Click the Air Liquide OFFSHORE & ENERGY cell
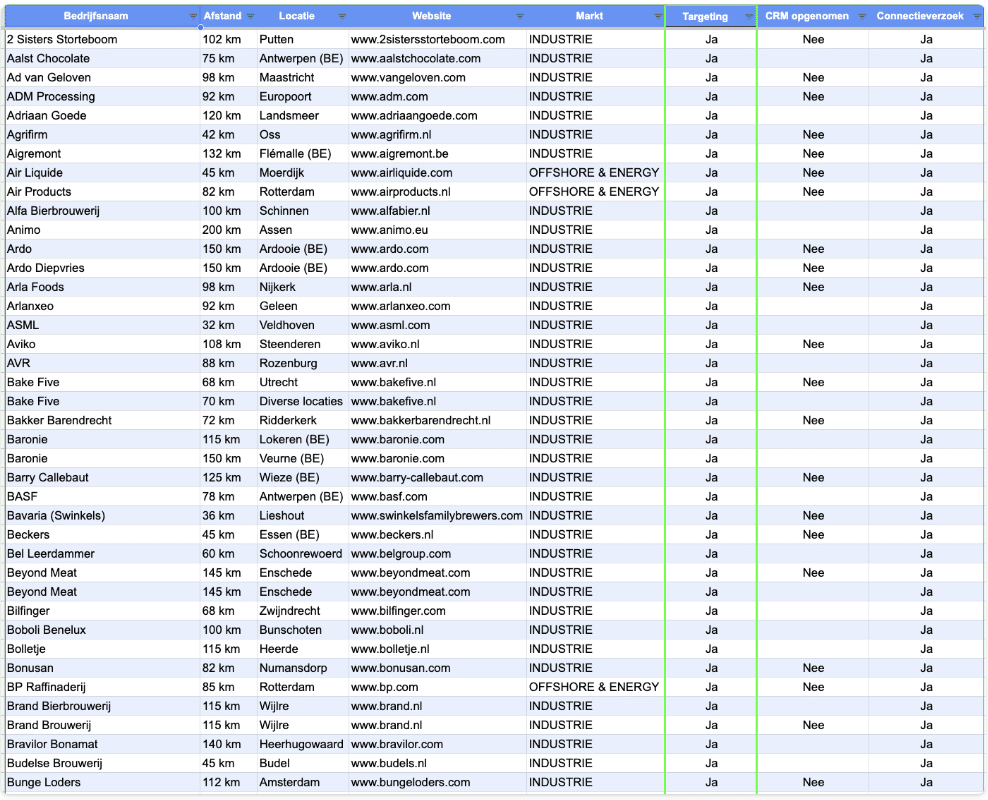Screen dimensions: 988x800 click(x=594, y=173)
